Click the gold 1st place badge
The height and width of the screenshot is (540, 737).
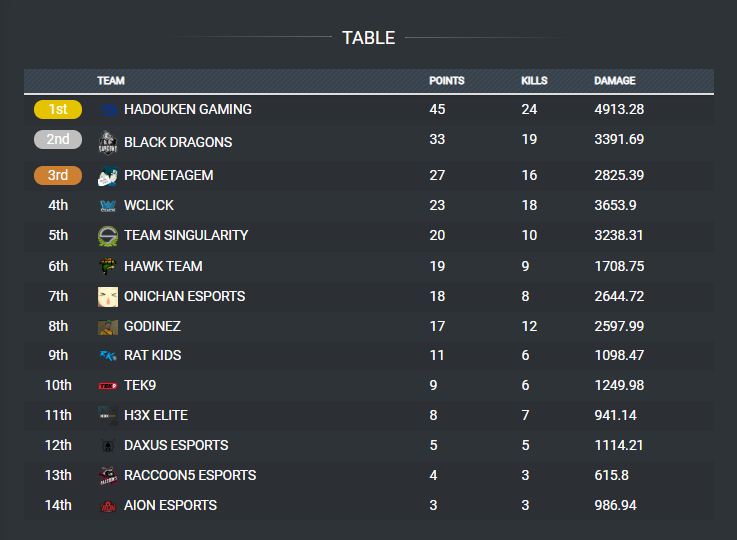point(58,110)
